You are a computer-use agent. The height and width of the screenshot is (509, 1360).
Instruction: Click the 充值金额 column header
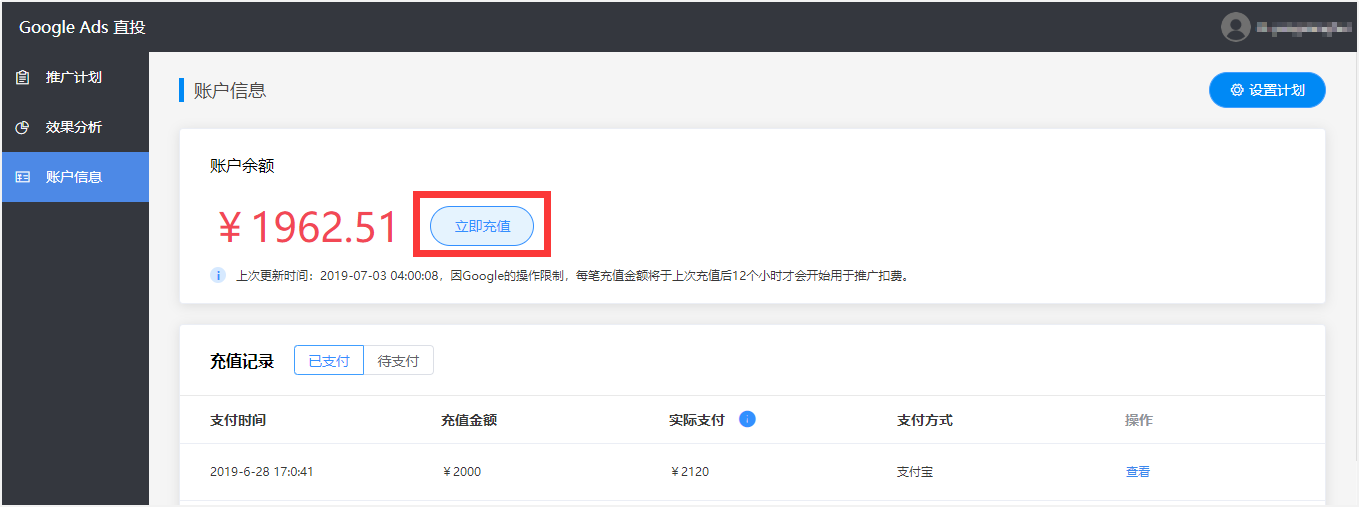(468, 420)
